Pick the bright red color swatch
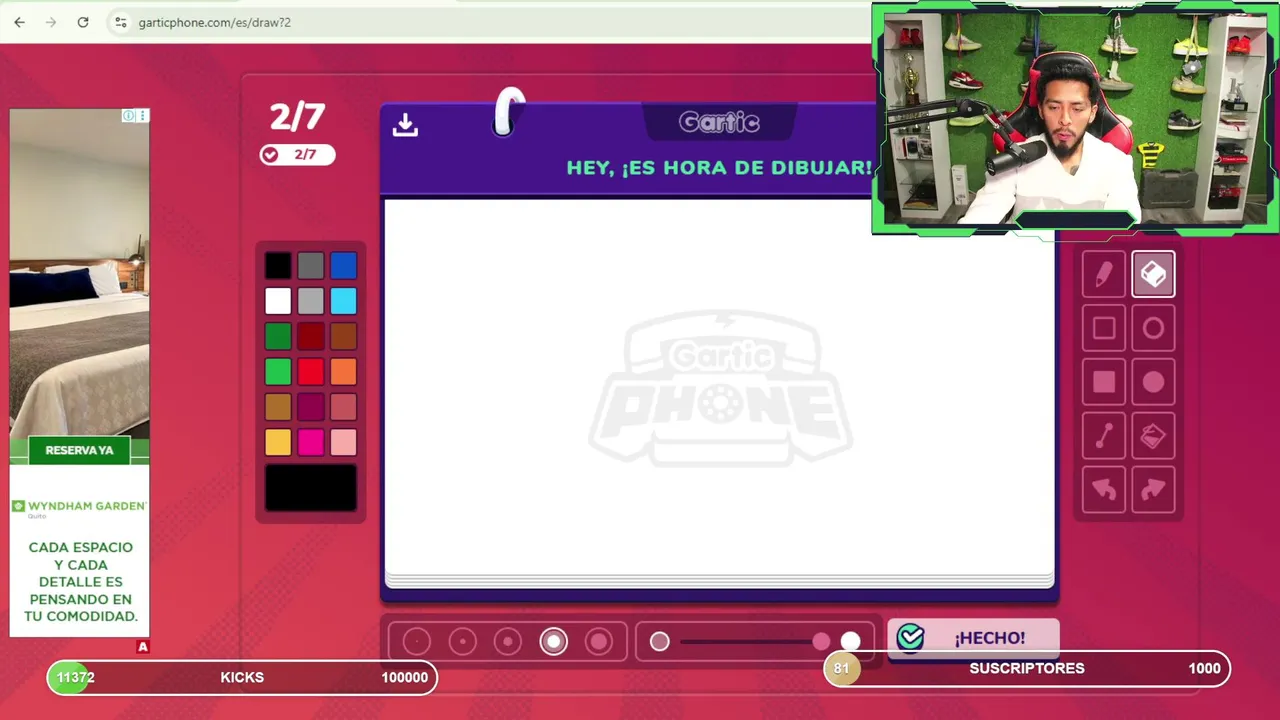The height and width of the screenshot is (720, 1280). 311,372
